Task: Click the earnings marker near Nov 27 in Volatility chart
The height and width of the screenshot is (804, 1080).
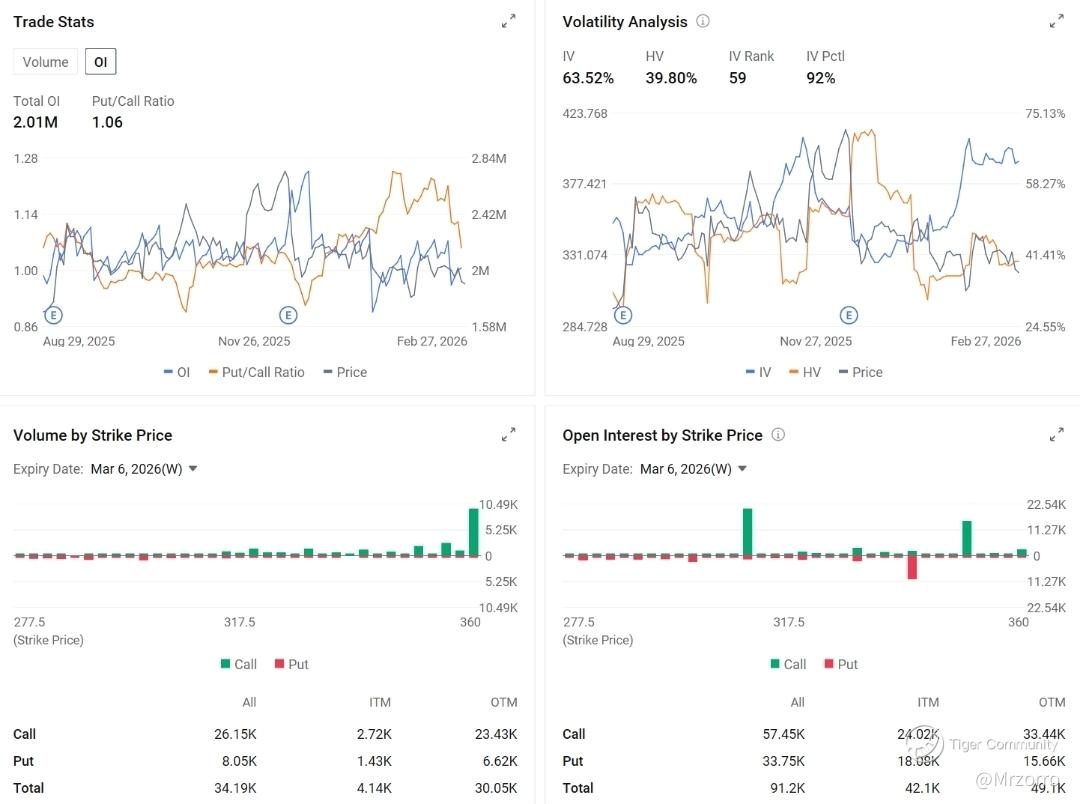Action: pos(848,315)
